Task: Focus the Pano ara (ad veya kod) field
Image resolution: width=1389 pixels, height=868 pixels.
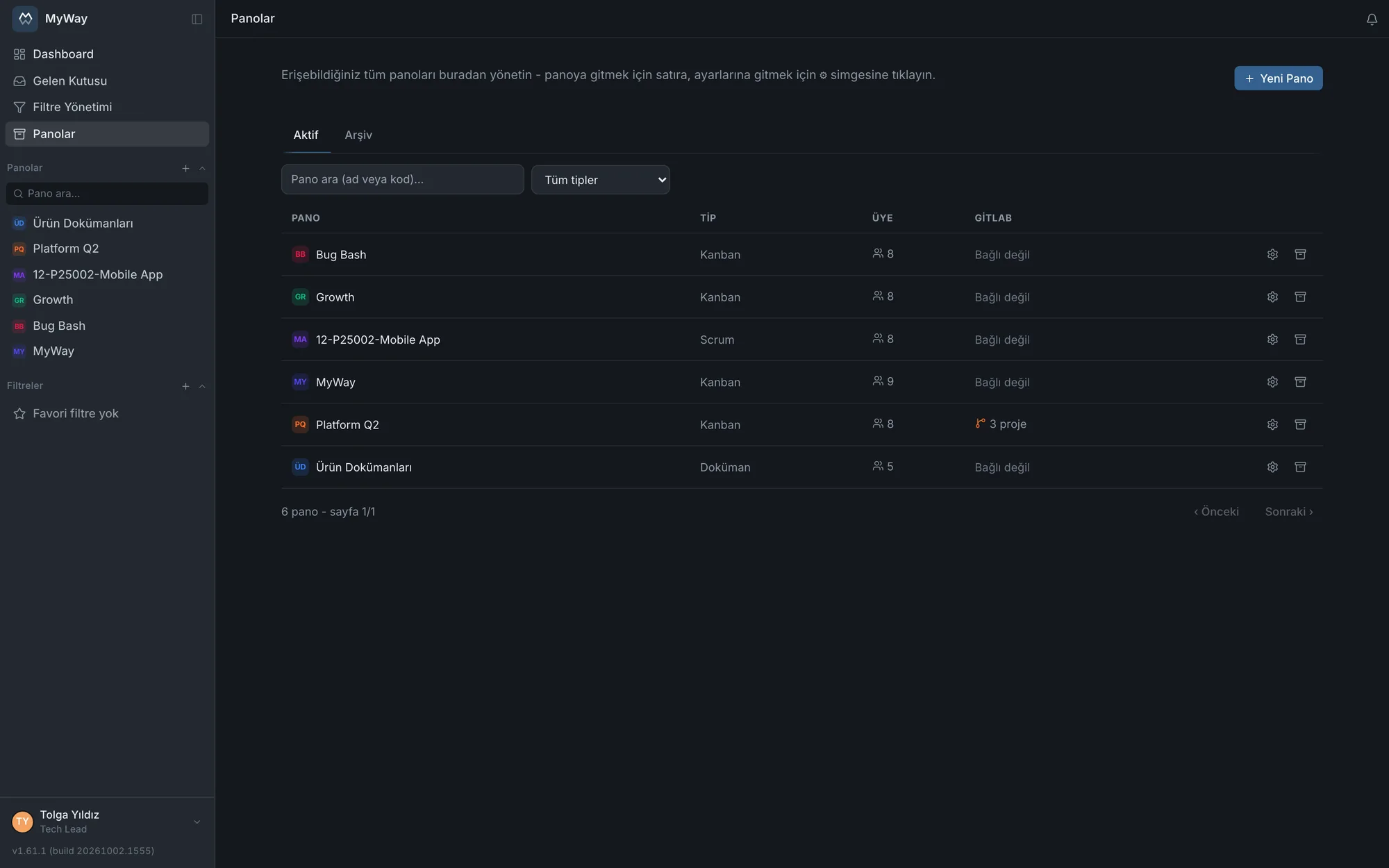Action: pos(402,179)
